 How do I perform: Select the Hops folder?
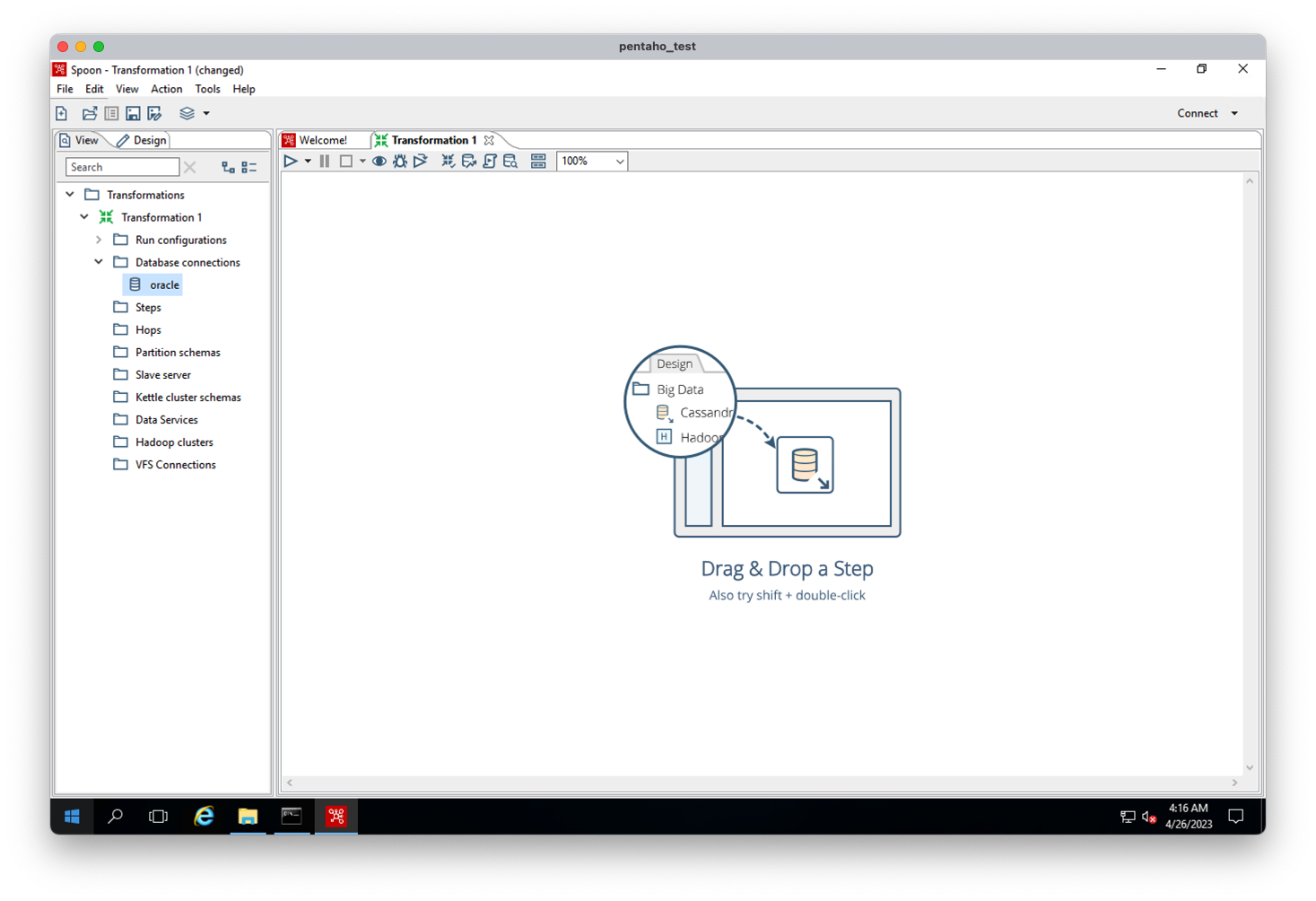[x=137, y=329]
